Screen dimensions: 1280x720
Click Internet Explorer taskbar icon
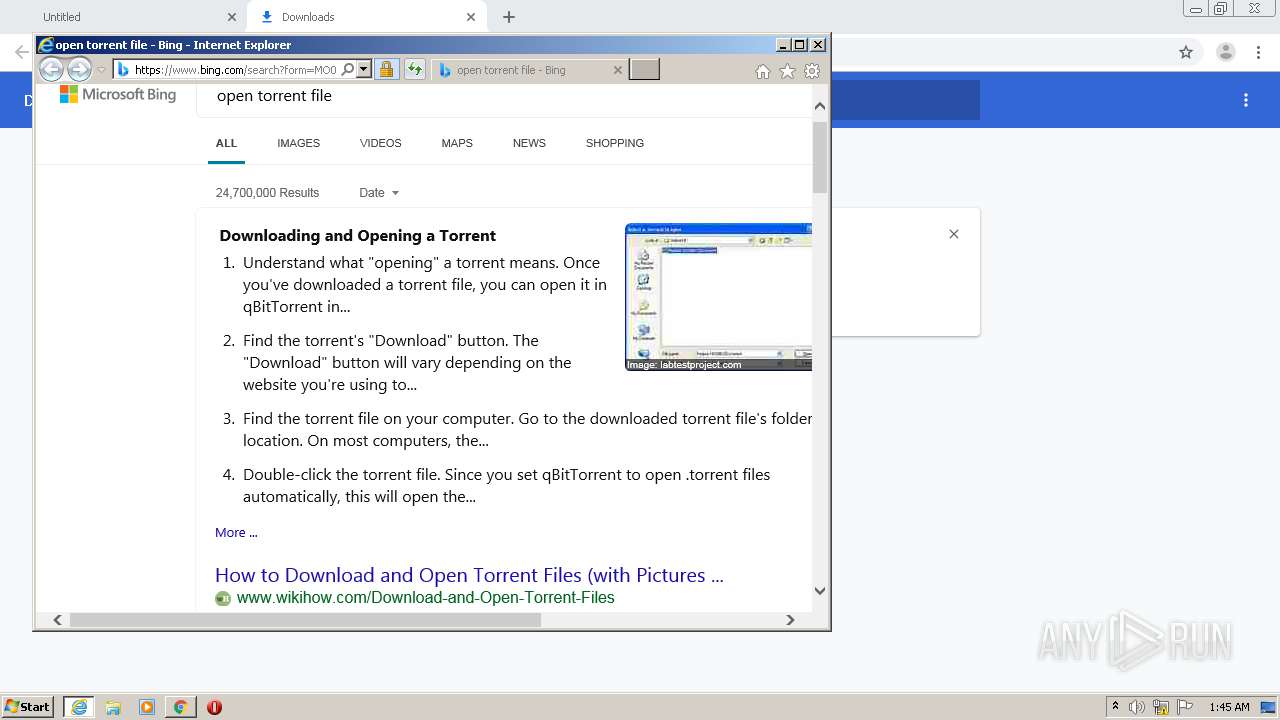coord(79,707)
